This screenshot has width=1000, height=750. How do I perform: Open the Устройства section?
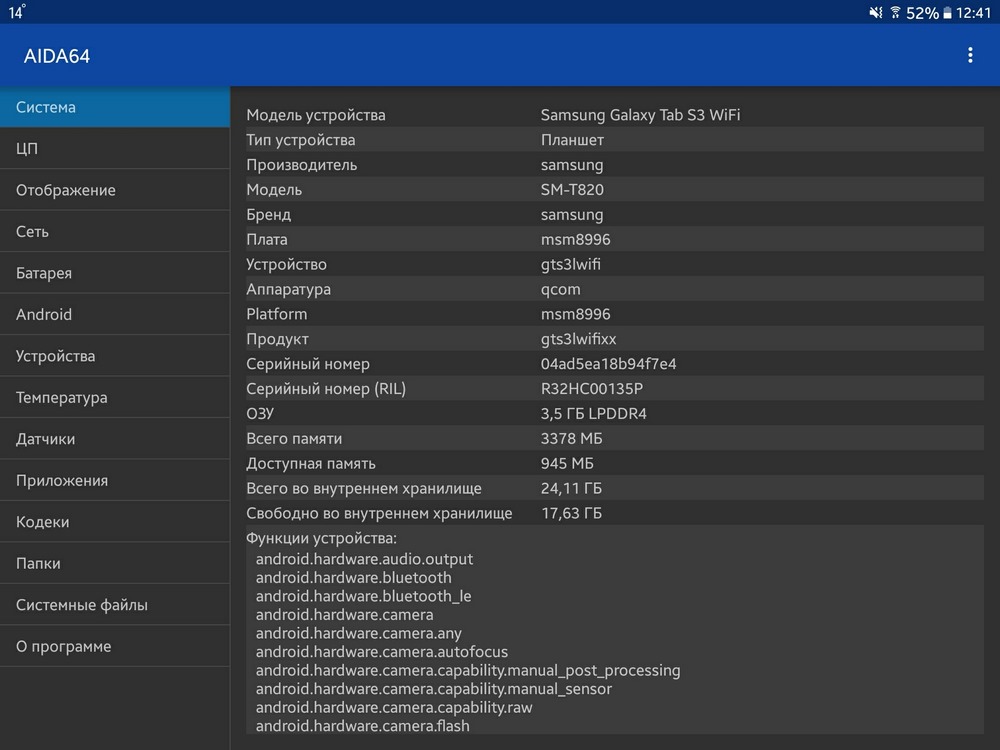(x=115, y=356)
